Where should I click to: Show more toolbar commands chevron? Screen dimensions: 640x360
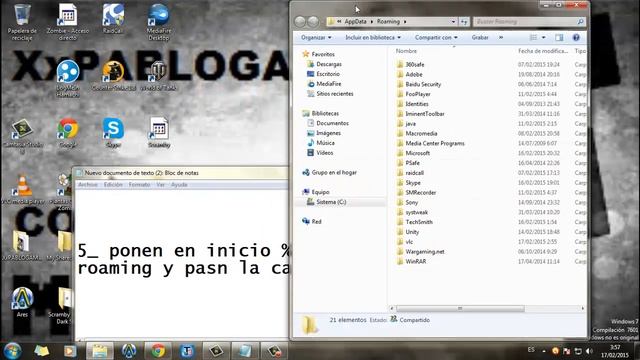[501, 38]
